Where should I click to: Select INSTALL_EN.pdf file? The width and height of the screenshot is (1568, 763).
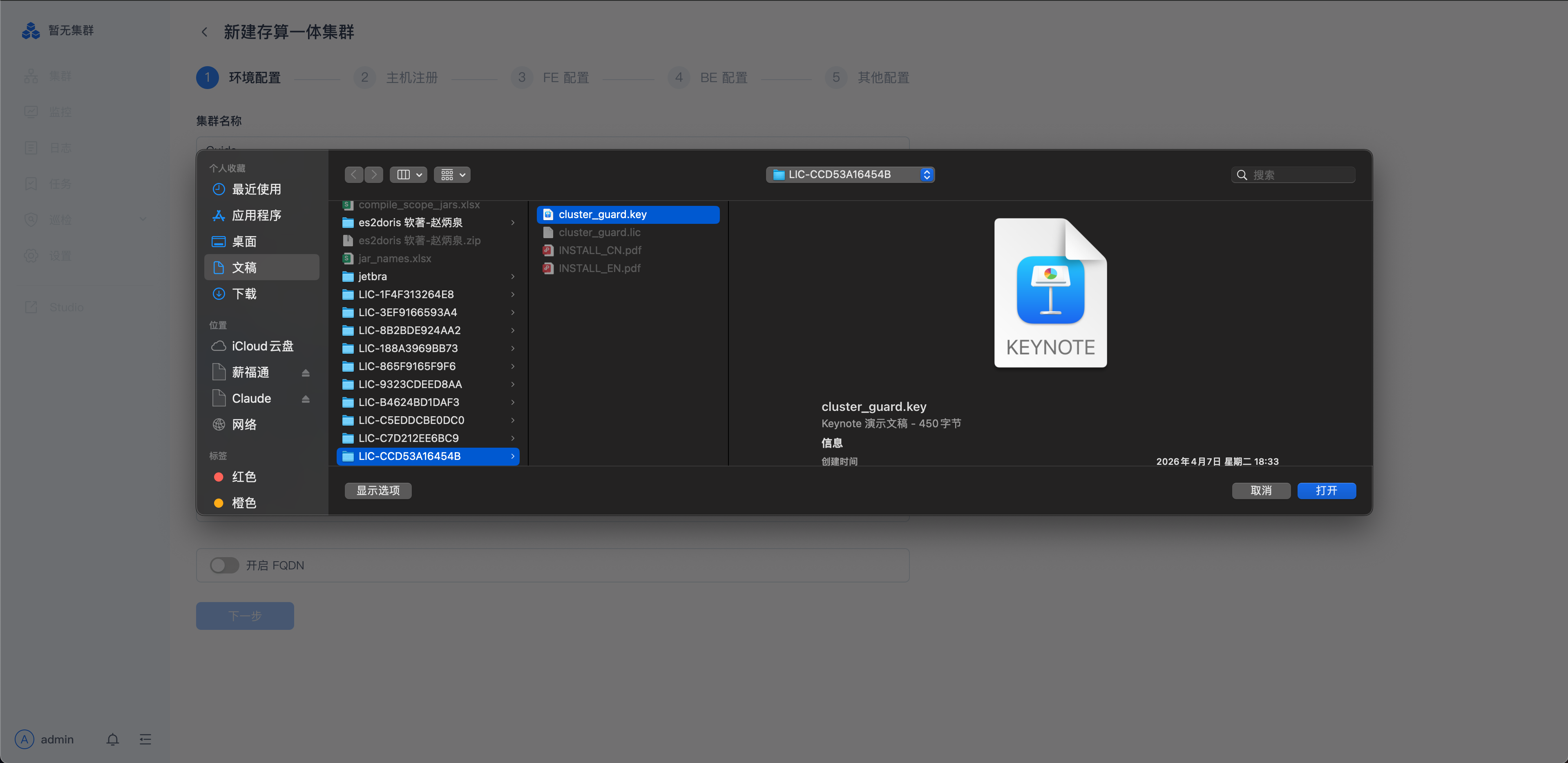[x=628, y=268]
